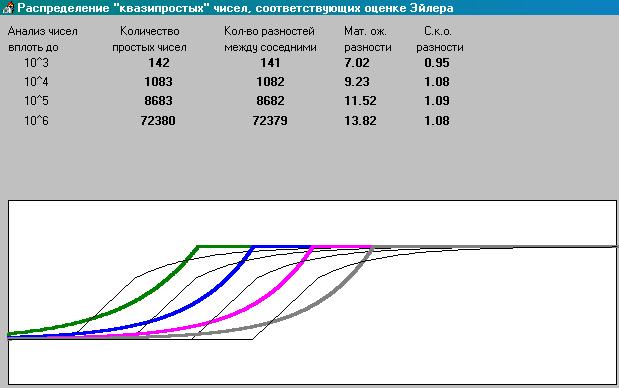The height and width of the screenshot is (388, 619).
Task: Click the prime count value 142
Action: pos(159,63)
